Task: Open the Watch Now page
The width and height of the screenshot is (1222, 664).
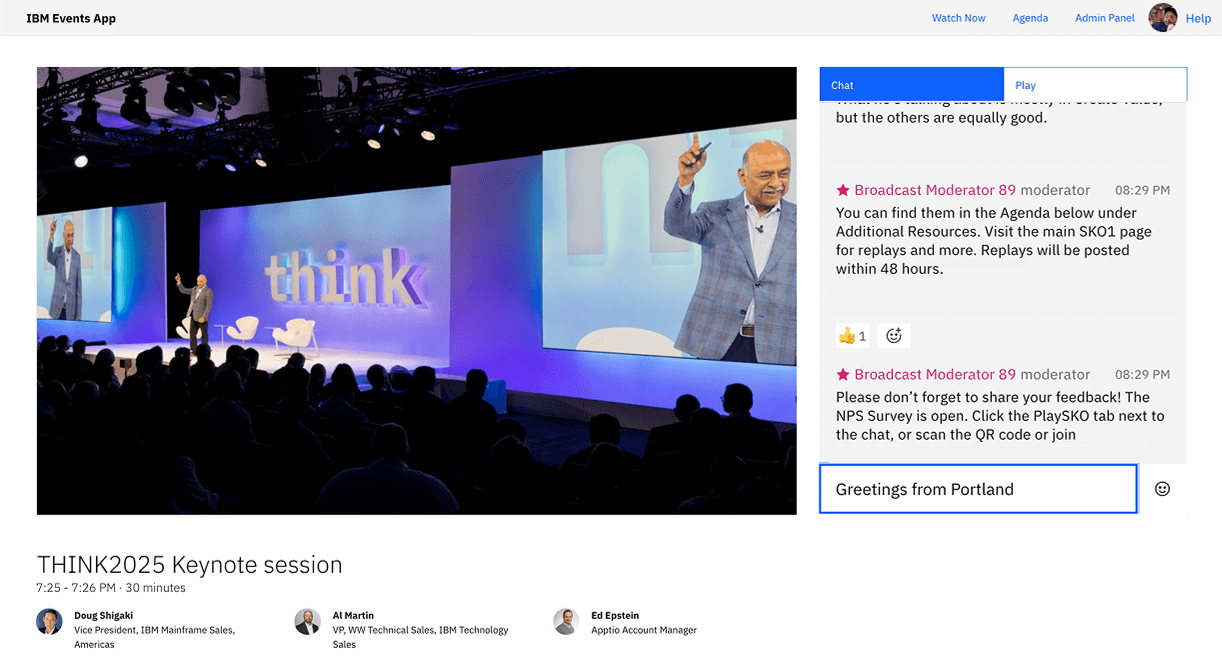Action: tap(958, 18)
